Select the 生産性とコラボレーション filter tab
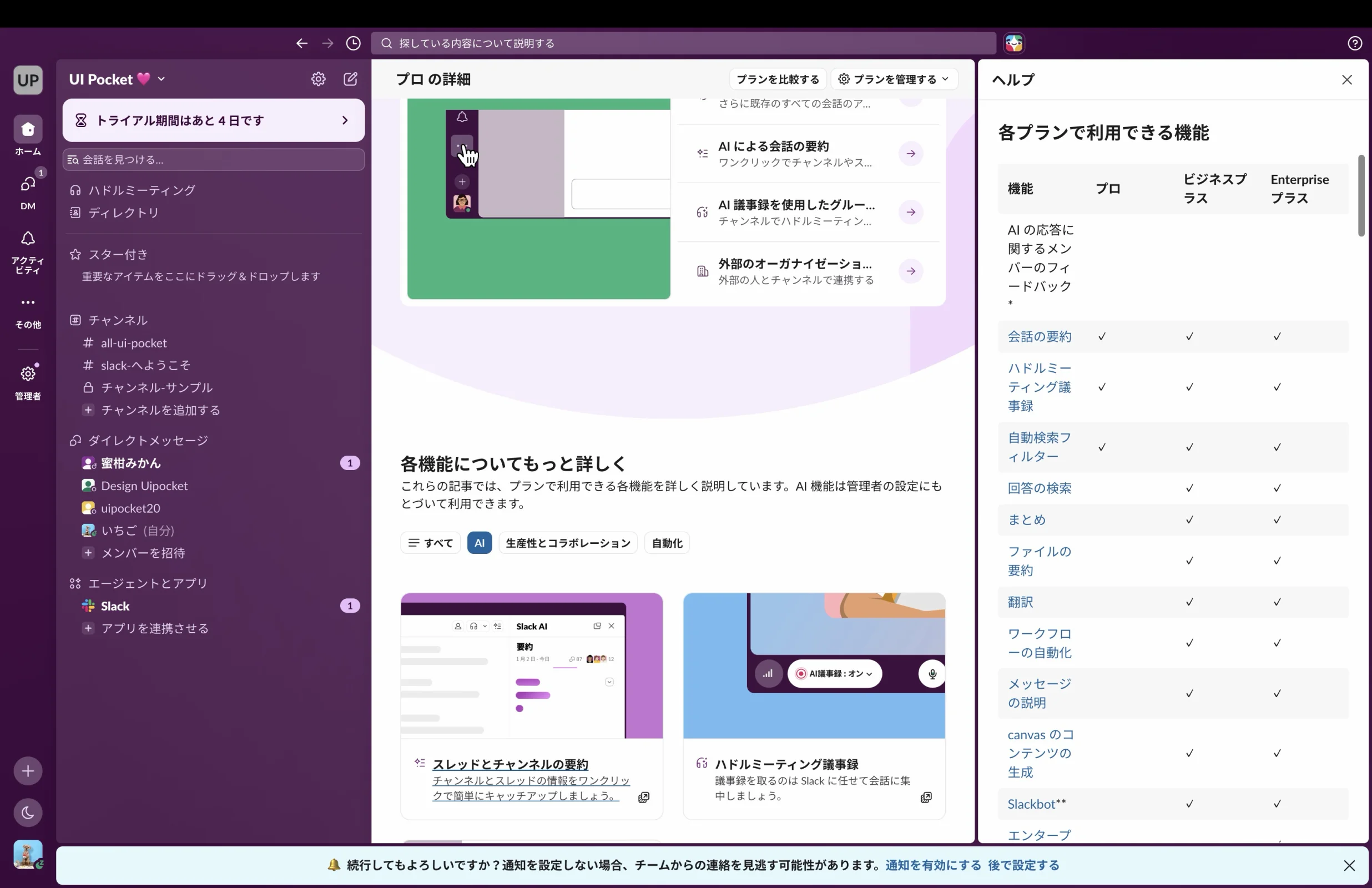 568,543
